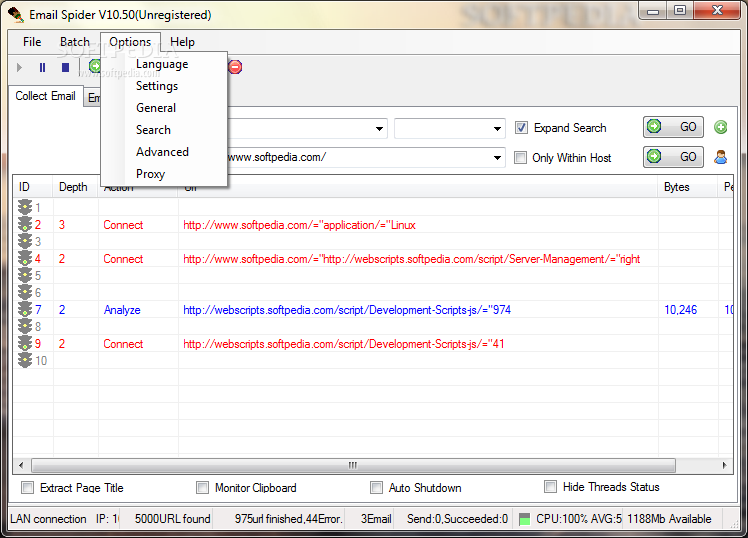Click the Stop square toolbar icon

65,67
